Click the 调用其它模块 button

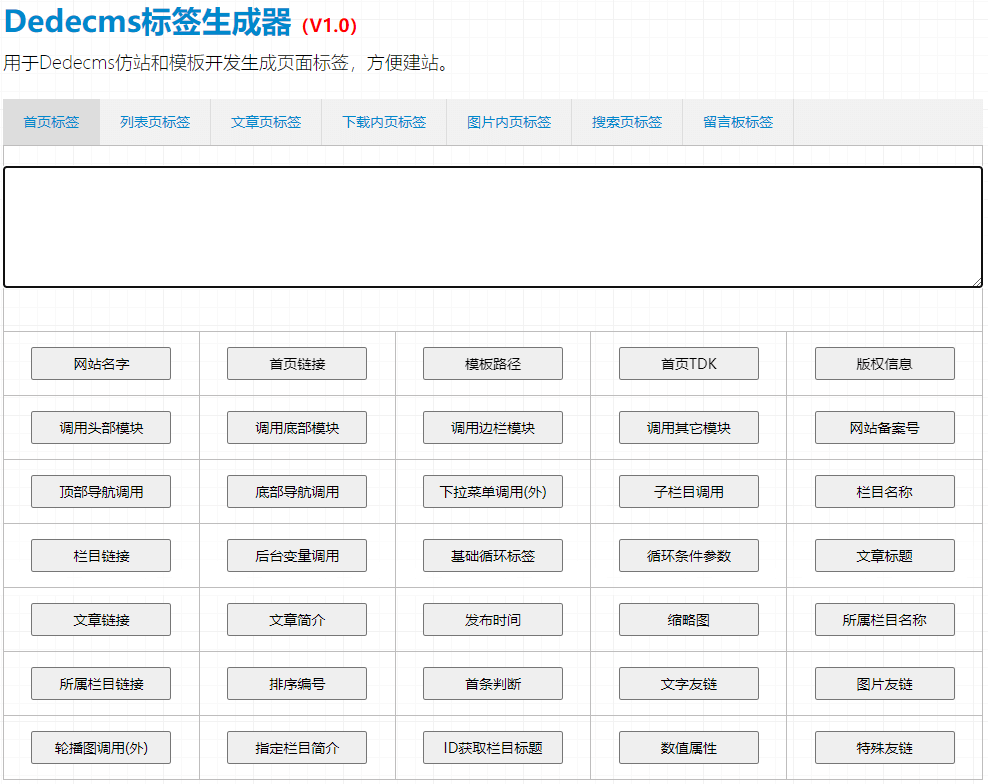click(x=689, y=428)
